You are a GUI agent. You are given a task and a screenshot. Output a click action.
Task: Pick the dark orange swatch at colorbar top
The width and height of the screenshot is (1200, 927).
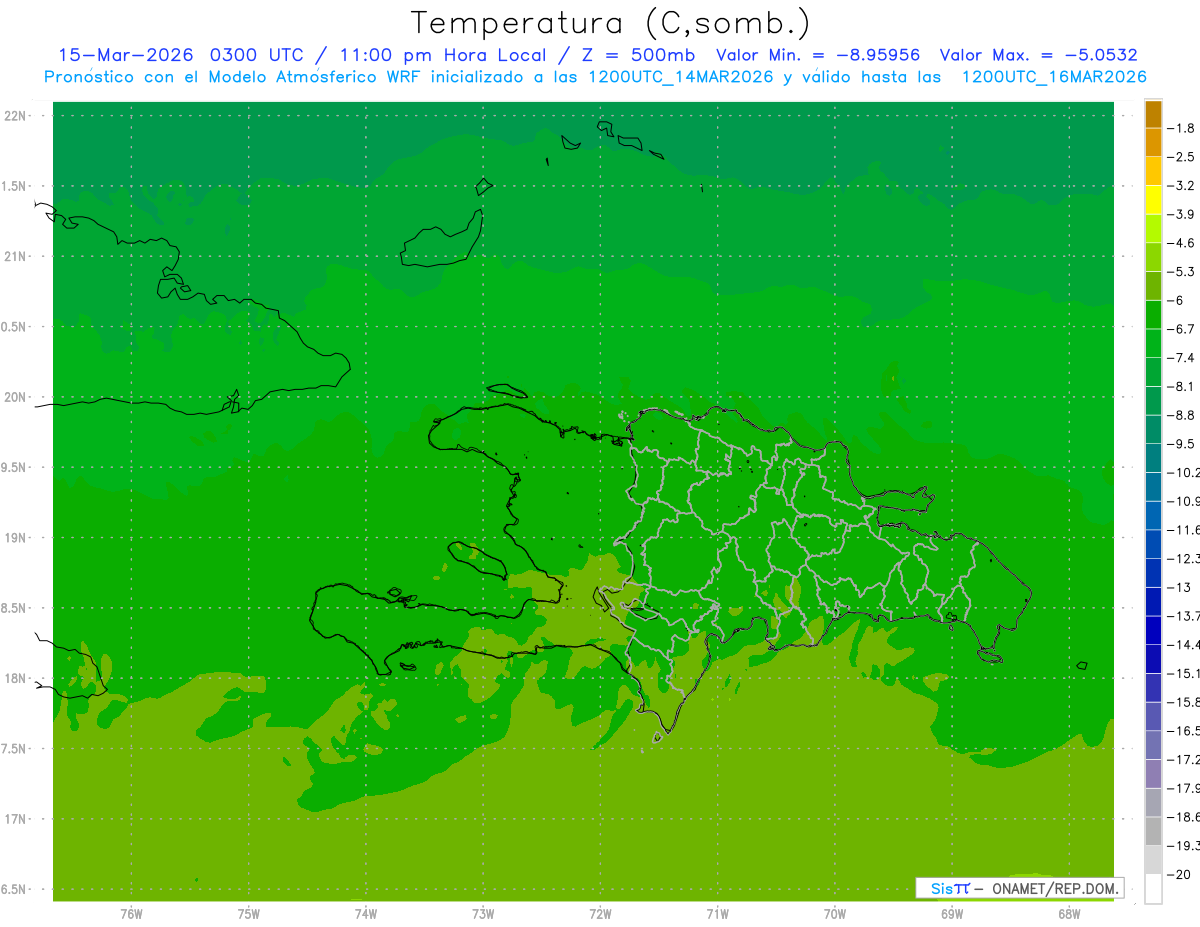click(1153, 114)
